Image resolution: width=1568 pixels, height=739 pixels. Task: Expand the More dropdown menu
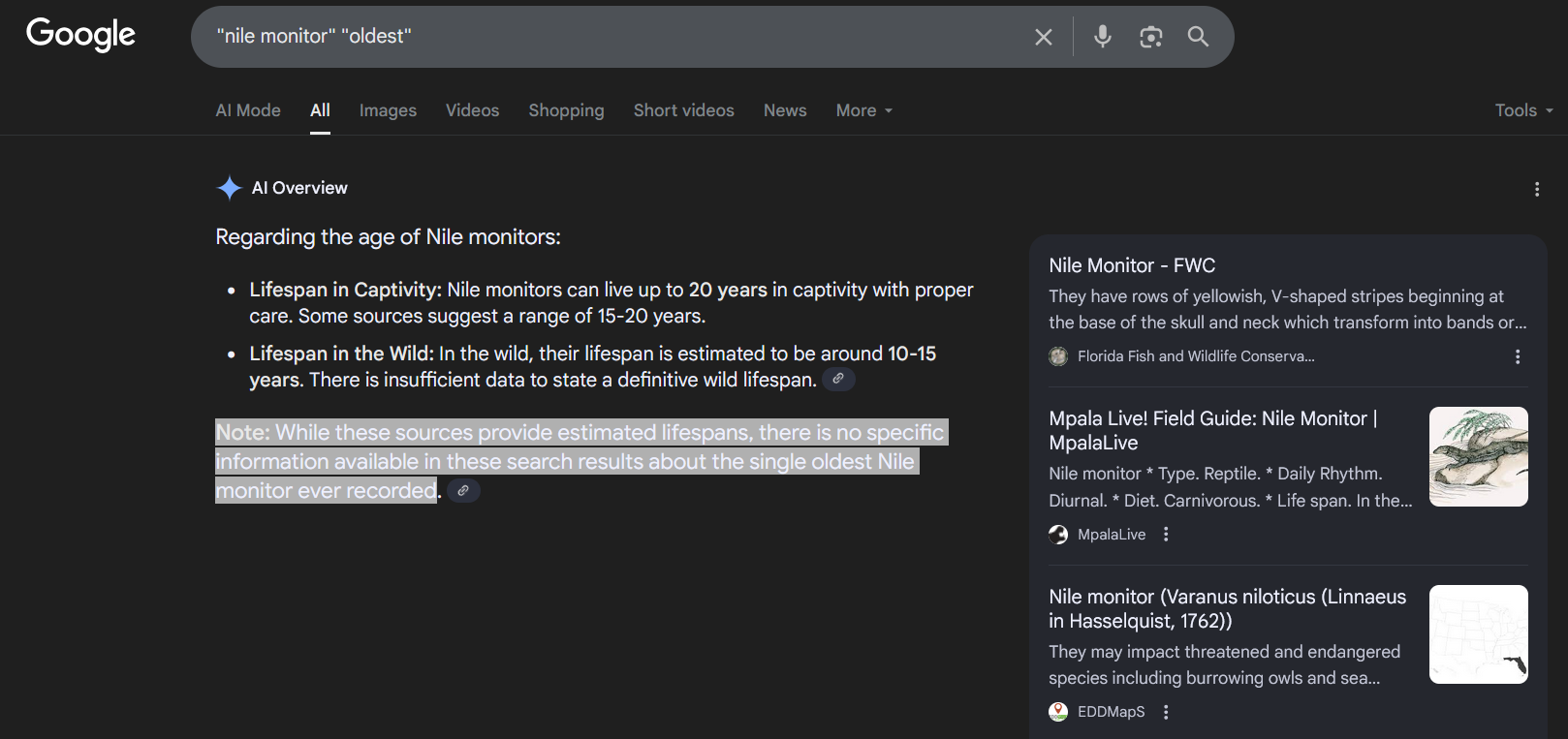pos(864,110)
